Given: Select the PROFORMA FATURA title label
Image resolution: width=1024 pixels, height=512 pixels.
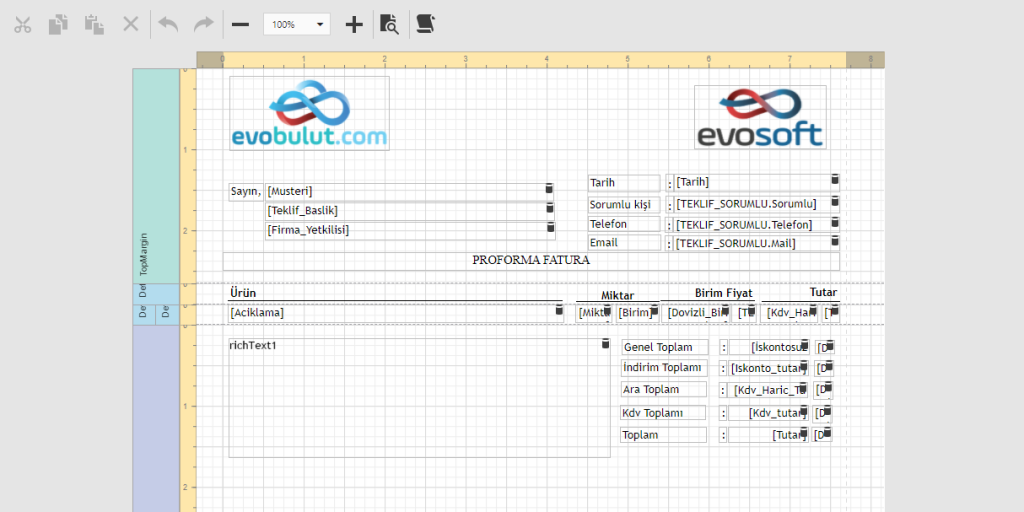Looking at the screenshot, I should (x=531, y=261).
